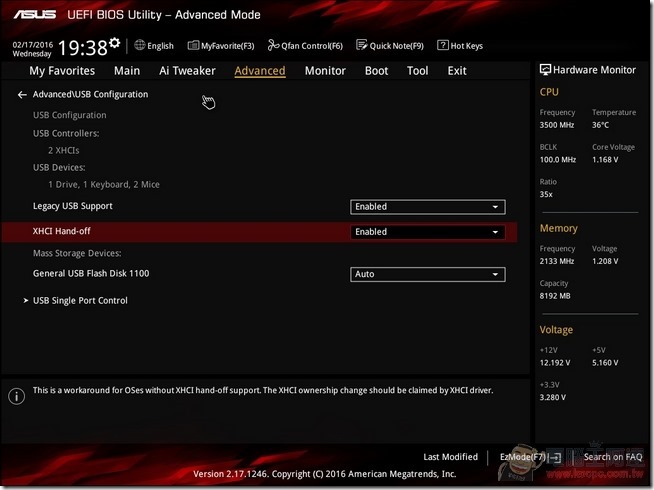Click the Hardware Monitor screen icon
654x490 pixels.
(545, 70)
